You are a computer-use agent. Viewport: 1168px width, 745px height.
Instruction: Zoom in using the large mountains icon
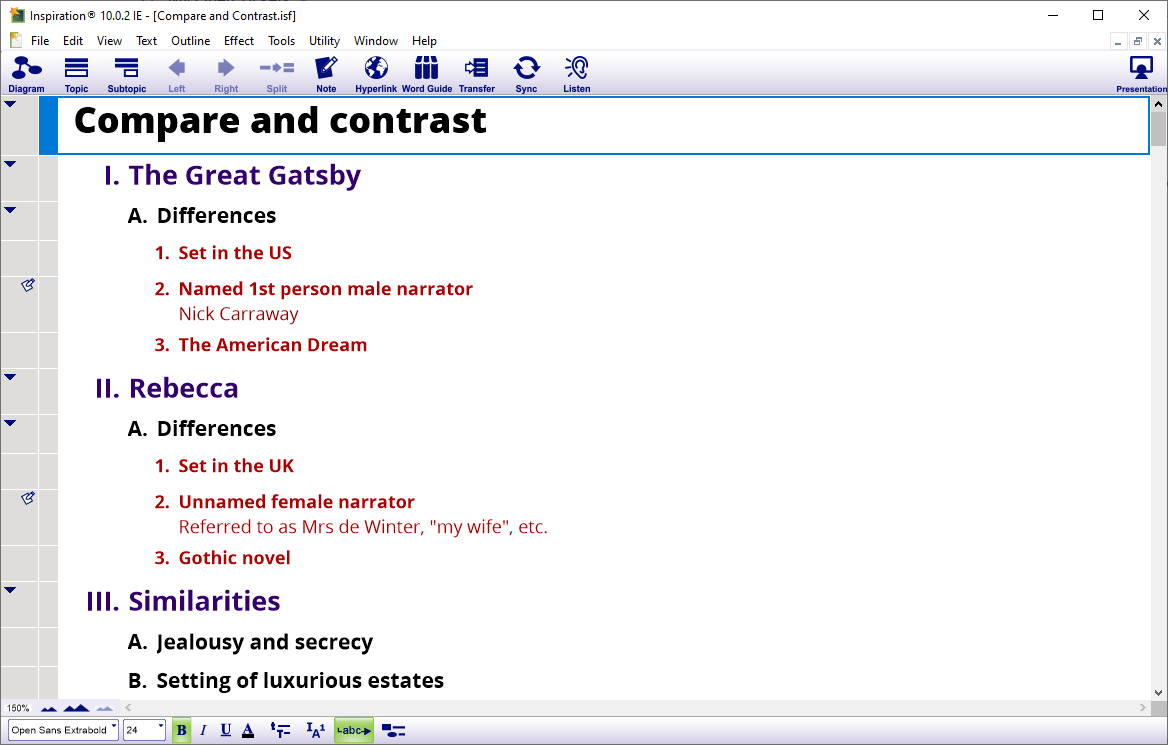coord(76,708)
